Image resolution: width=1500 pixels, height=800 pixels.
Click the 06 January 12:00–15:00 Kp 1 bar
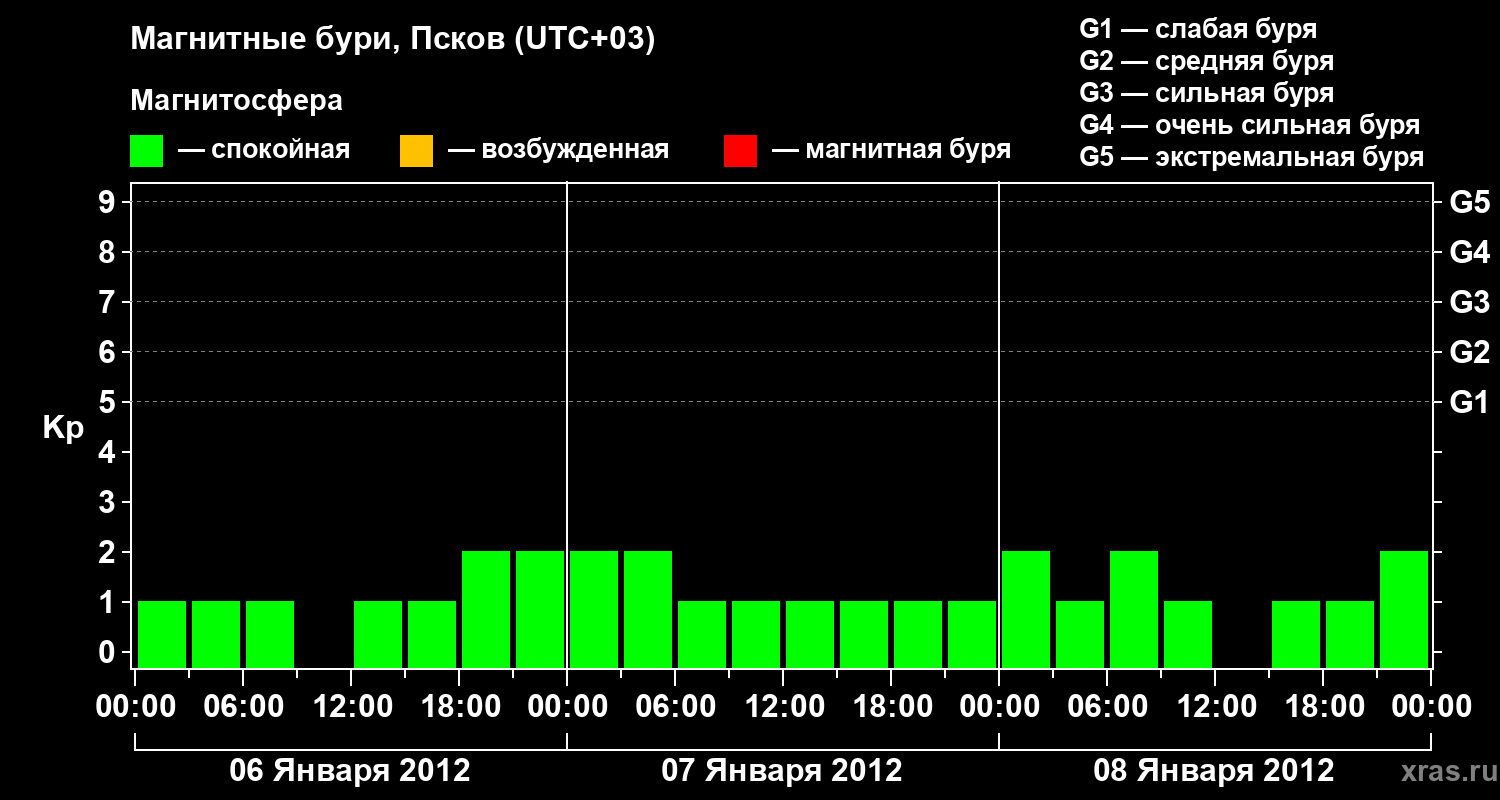[x=378, y=634]
